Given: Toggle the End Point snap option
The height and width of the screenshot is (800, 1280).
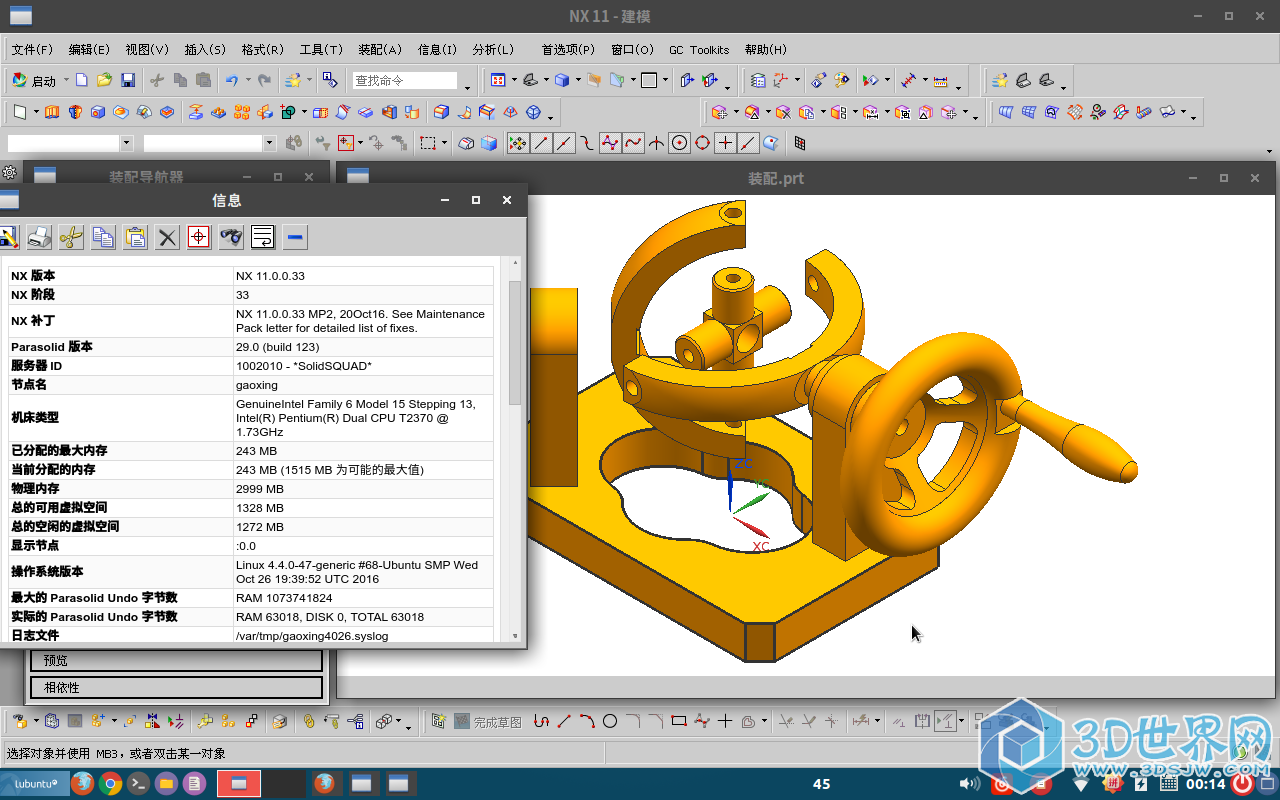Looking at the screenshot, I should click(541, 143).
